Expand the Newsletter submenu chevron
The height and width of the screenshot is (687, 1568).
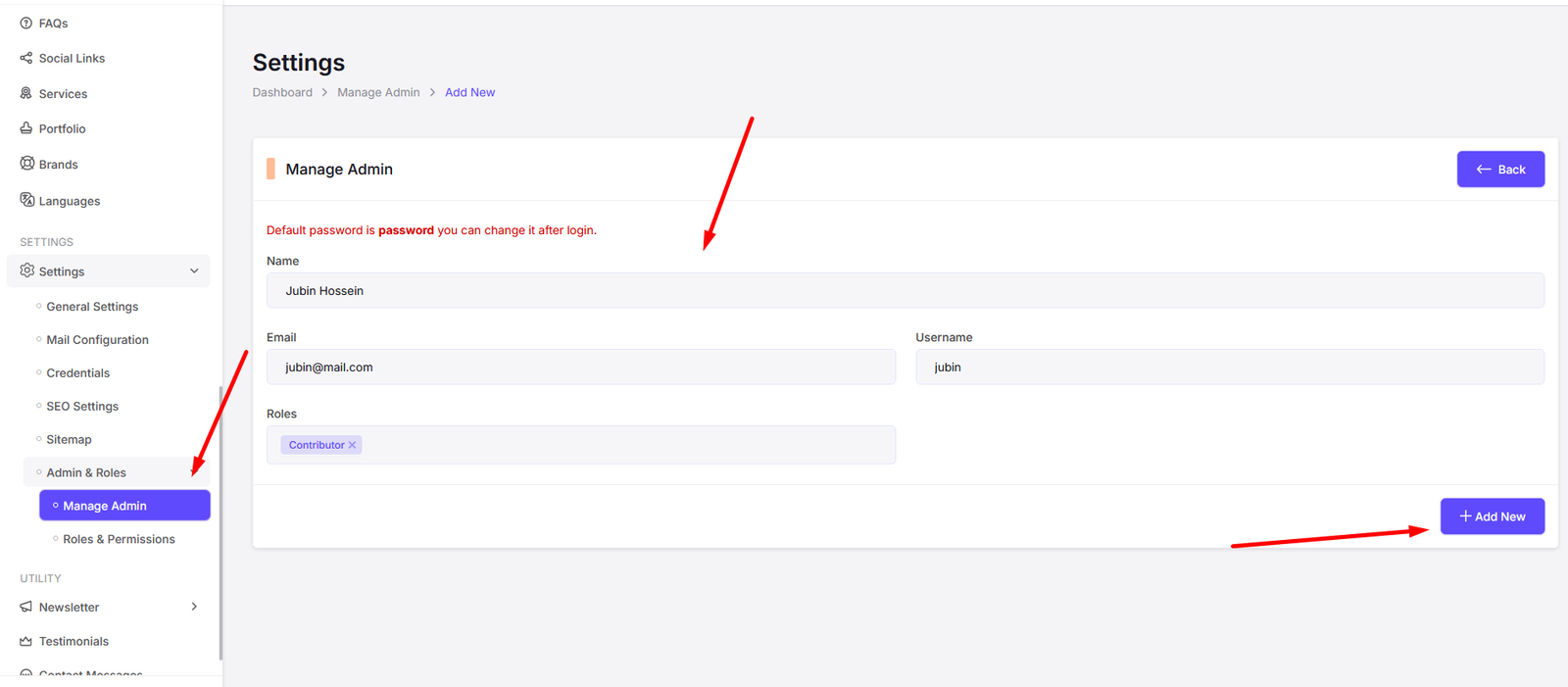point(194,607)
